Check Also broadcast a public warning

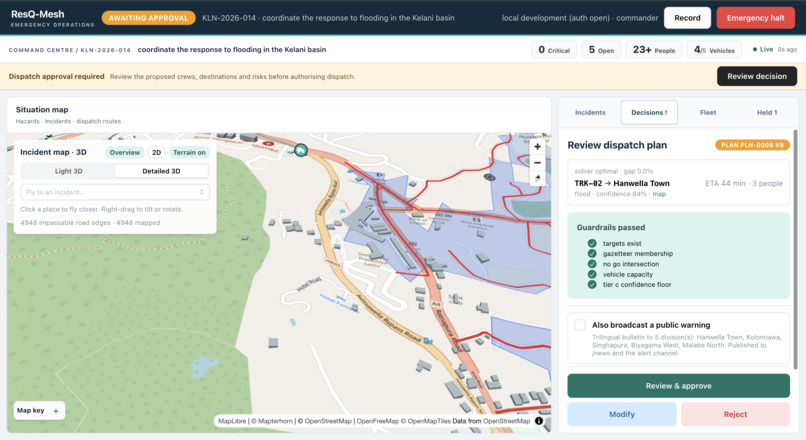click(580, 325)
